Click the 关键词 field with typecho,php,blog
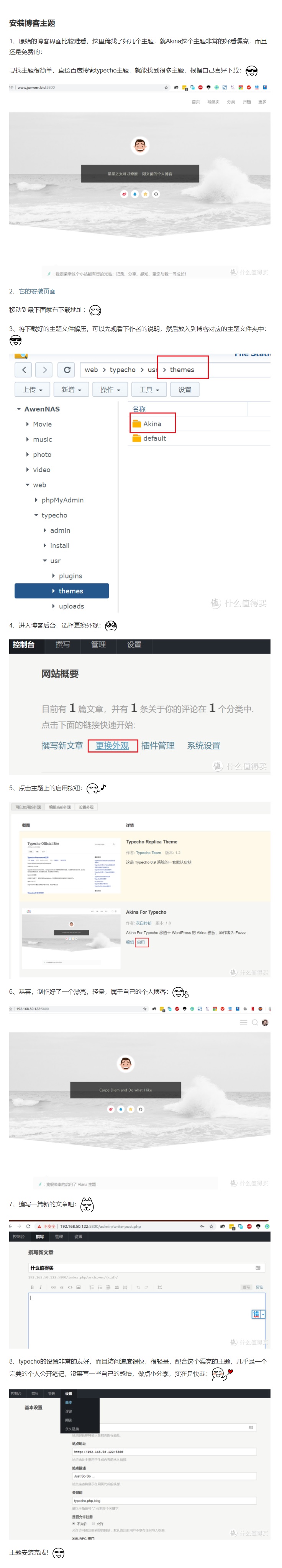The image size is (282, 1568). coord(164,1502)
